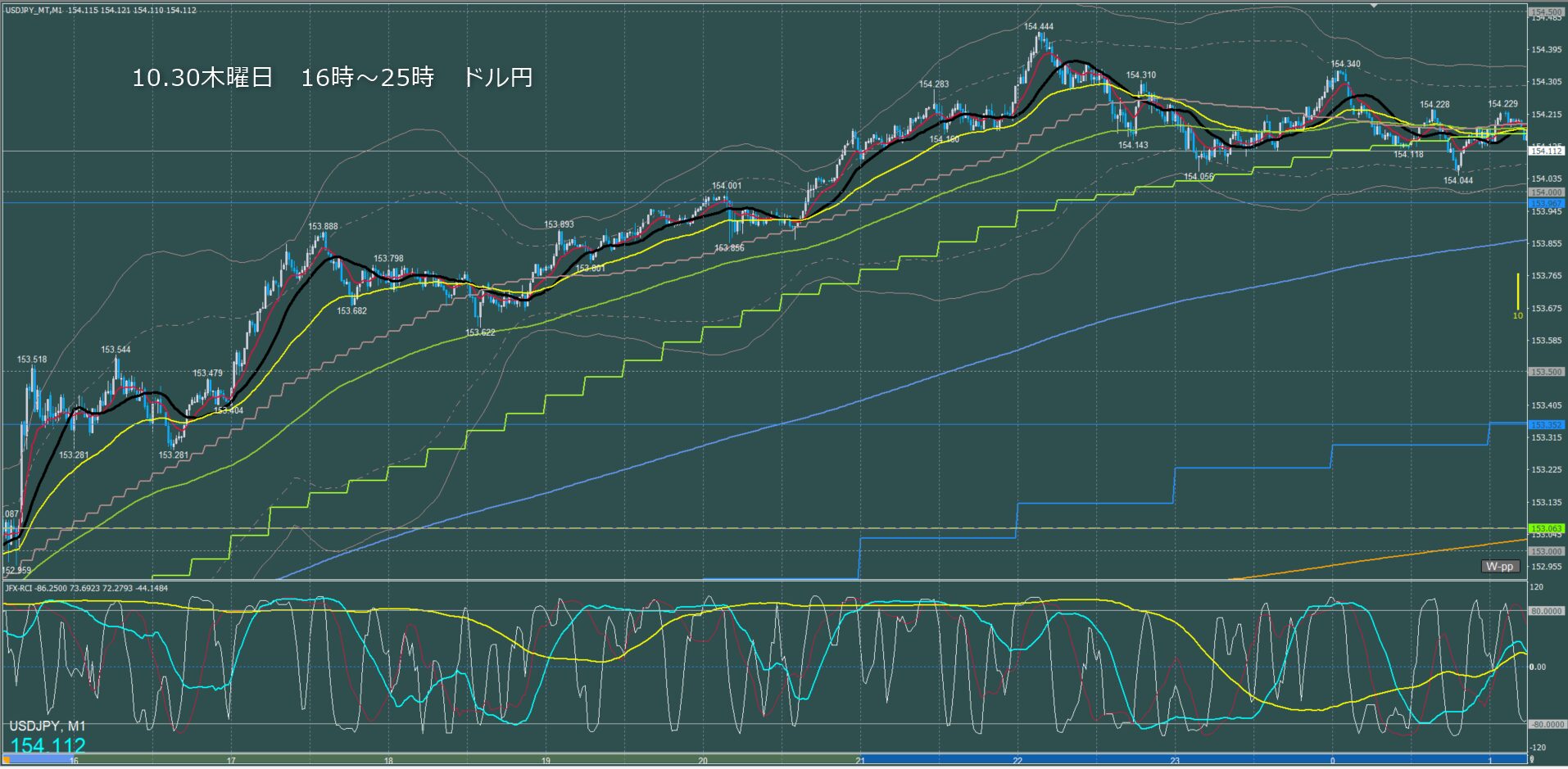
Task: Click the small orange square on time bar
Action: [x=7, y=760]
